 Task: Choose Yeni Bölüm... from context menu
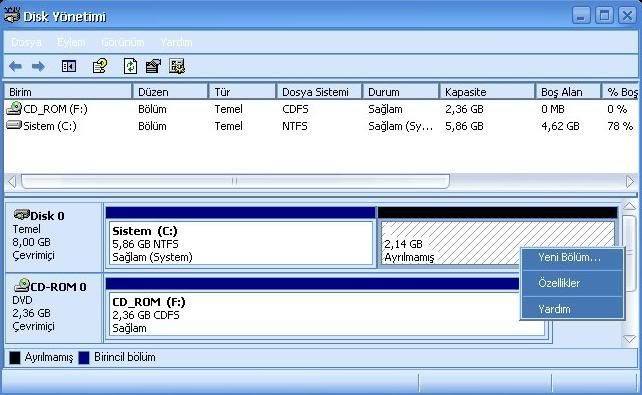(x=572, y=257)
